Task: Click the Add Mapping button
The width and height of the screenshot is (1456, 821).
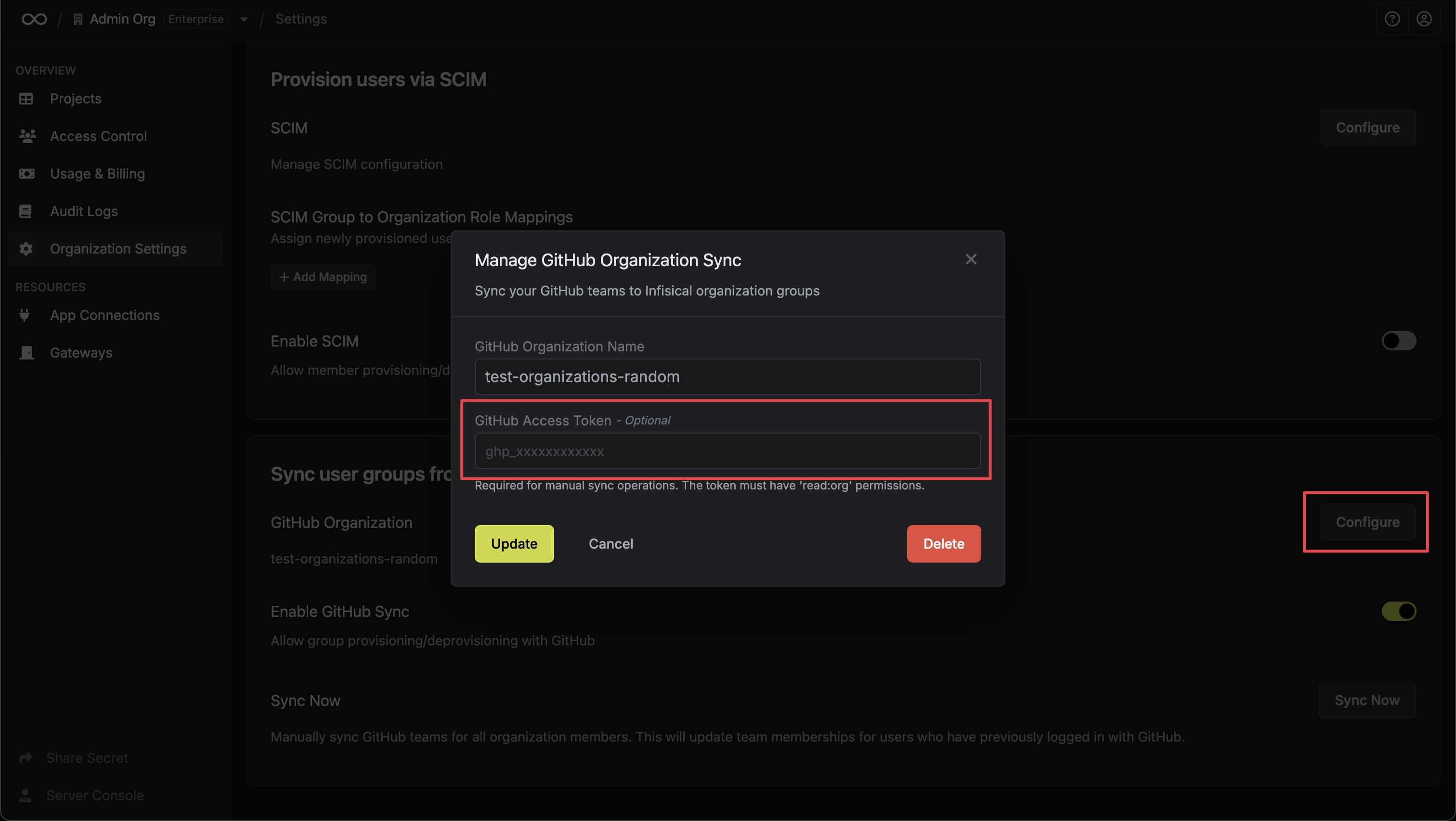Action: point(323,277)
